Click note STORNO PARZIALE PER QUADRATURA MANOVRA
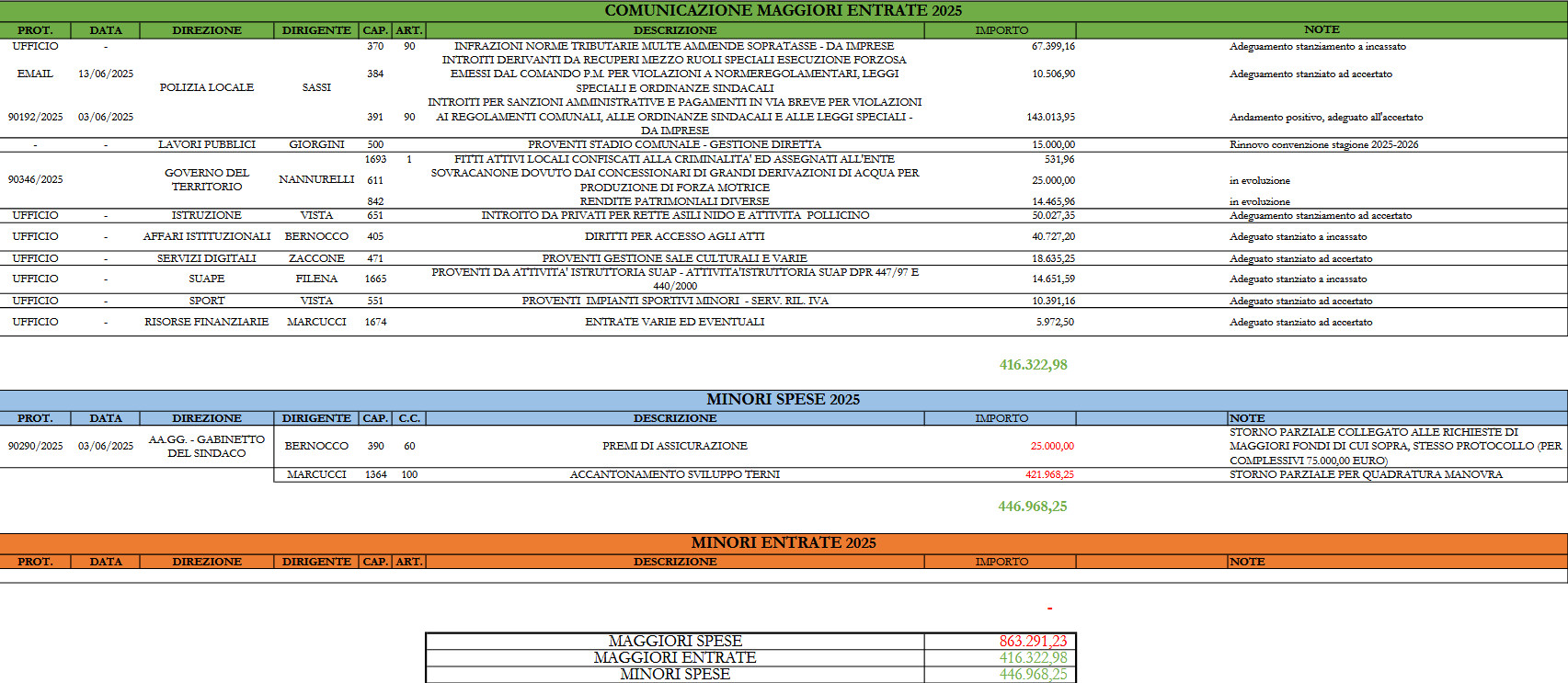The height and width of the screenshot is (683, 1568). click(1366, 474)
